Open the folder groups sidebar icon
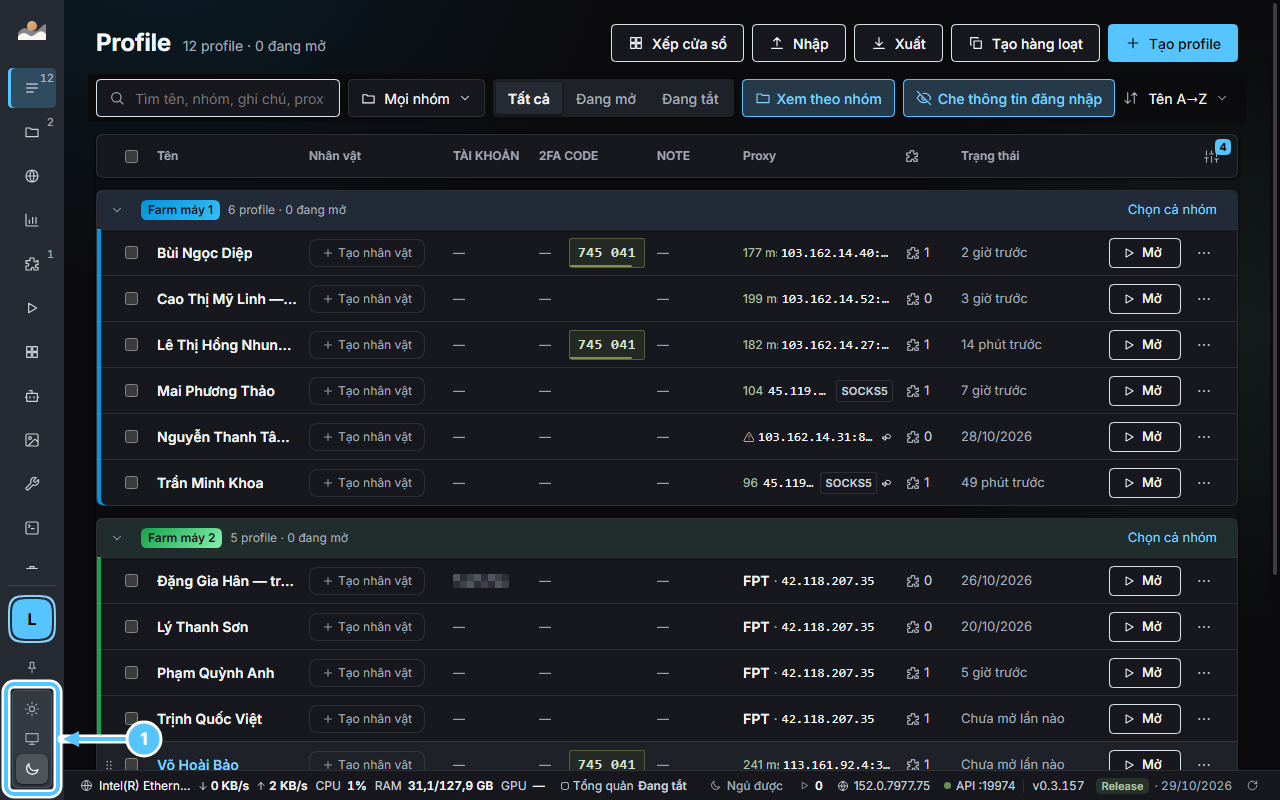This screenshot has height=800, width=1280. (x=32, y=132)
